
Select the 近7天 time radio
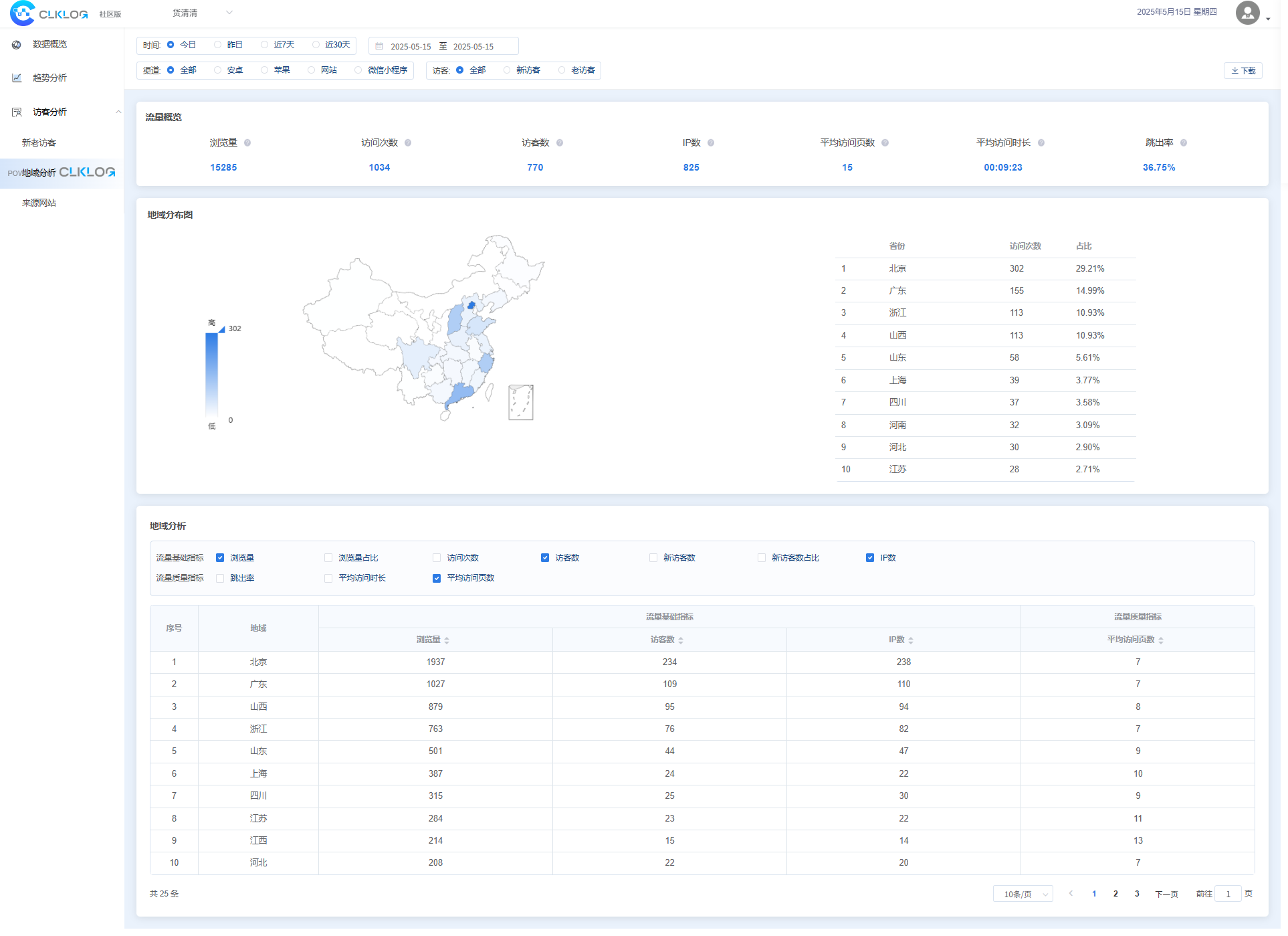(265, 45)
